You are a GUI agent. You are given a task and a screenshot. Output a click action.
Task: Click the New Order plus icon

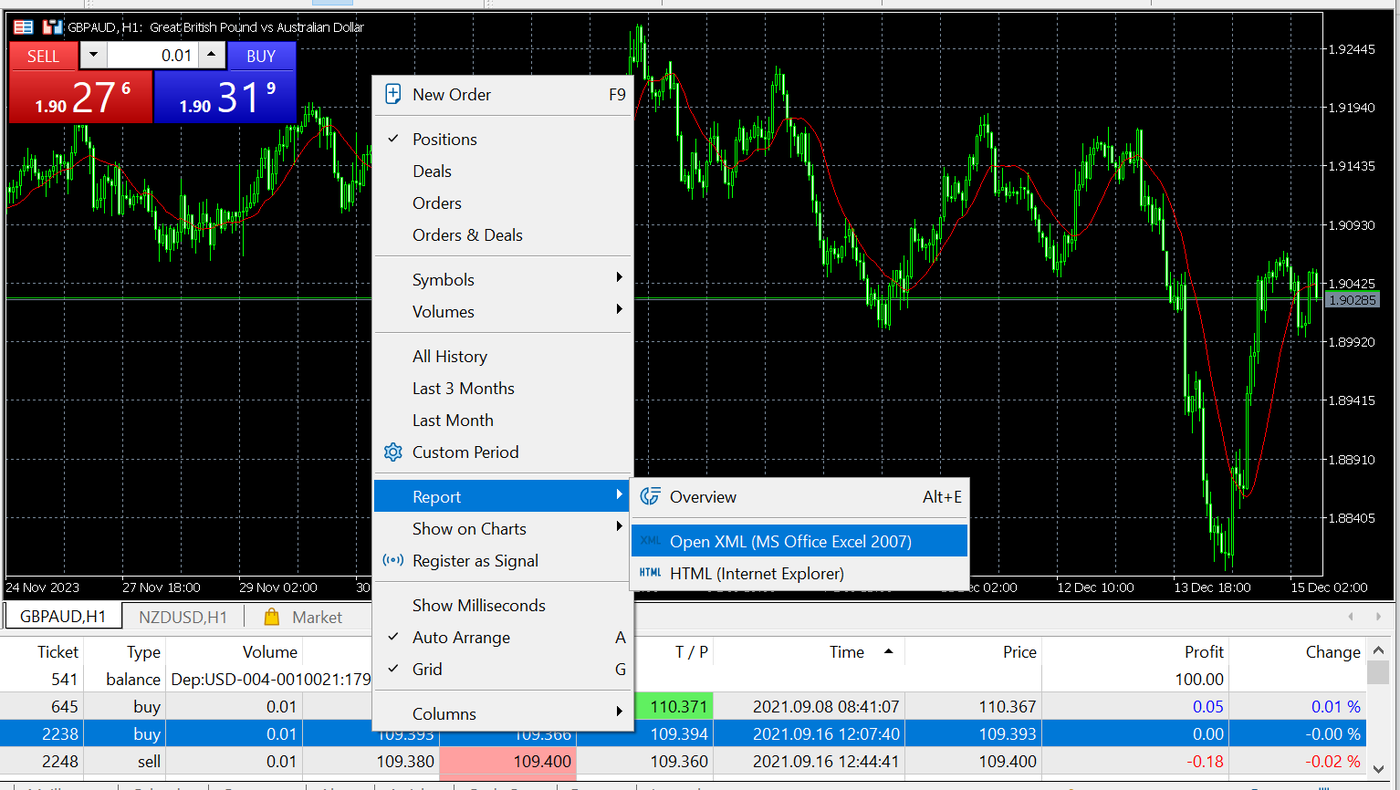tap(393, 95)
